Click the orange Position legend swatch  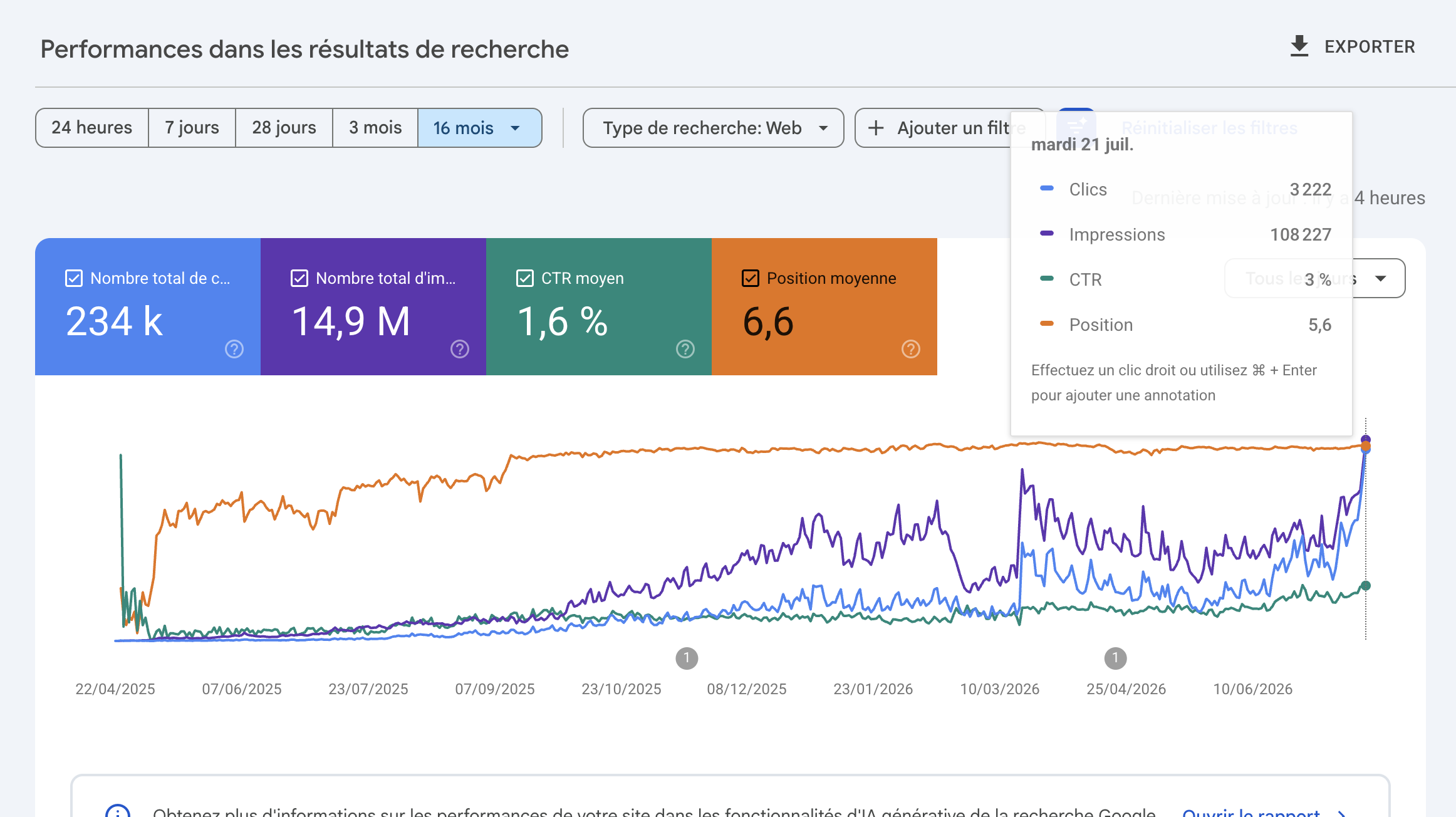tap(1047, 323)
